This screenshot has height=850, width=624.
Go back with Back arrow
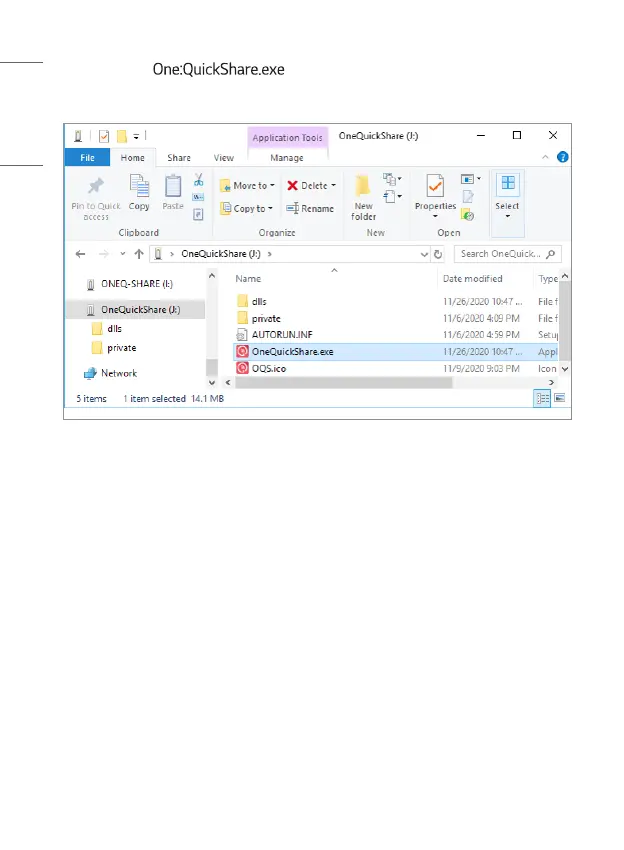[80, 254]
